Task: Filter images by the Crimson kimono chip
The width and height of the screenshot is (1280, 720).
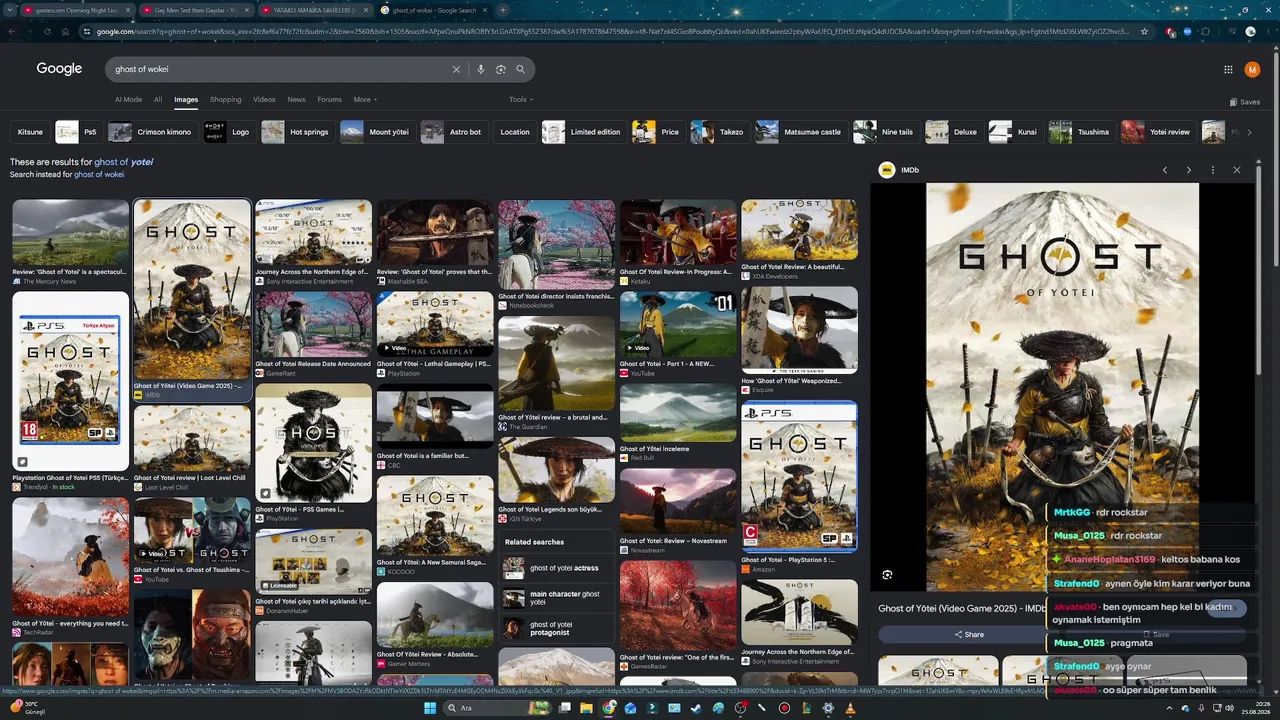Action: 151,132
